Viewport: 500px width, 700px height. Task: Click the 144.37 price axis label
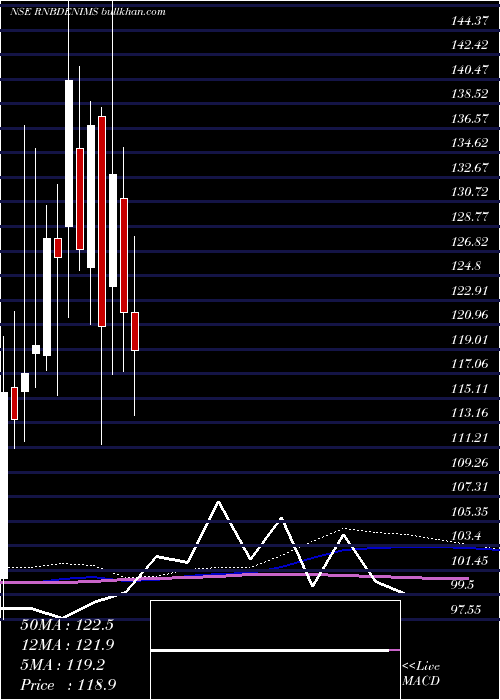[471, 21]
